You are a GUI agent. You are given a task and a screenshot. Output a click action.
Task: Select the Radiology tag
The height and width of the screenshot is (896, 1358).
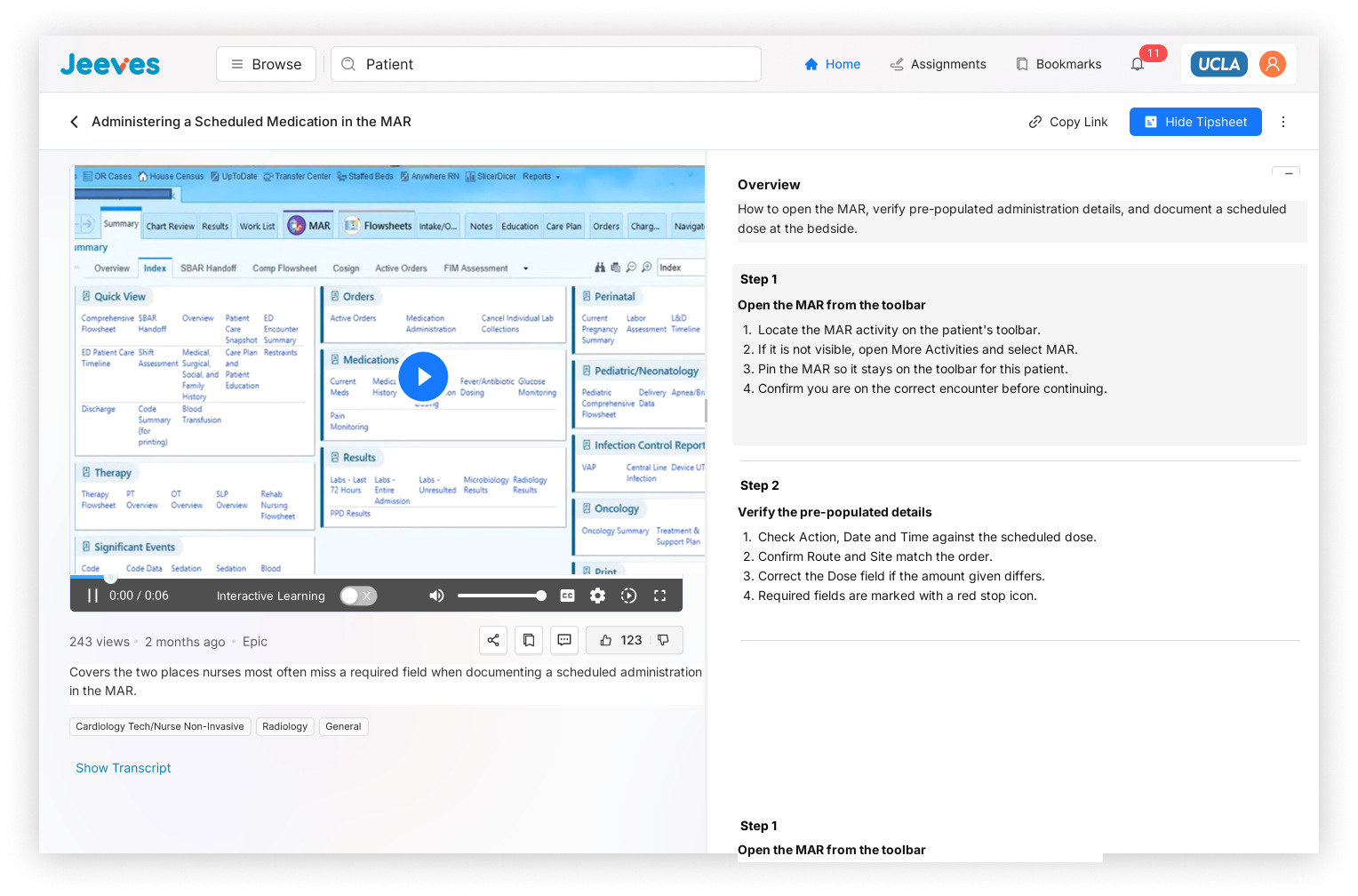(x=284, y=726)
